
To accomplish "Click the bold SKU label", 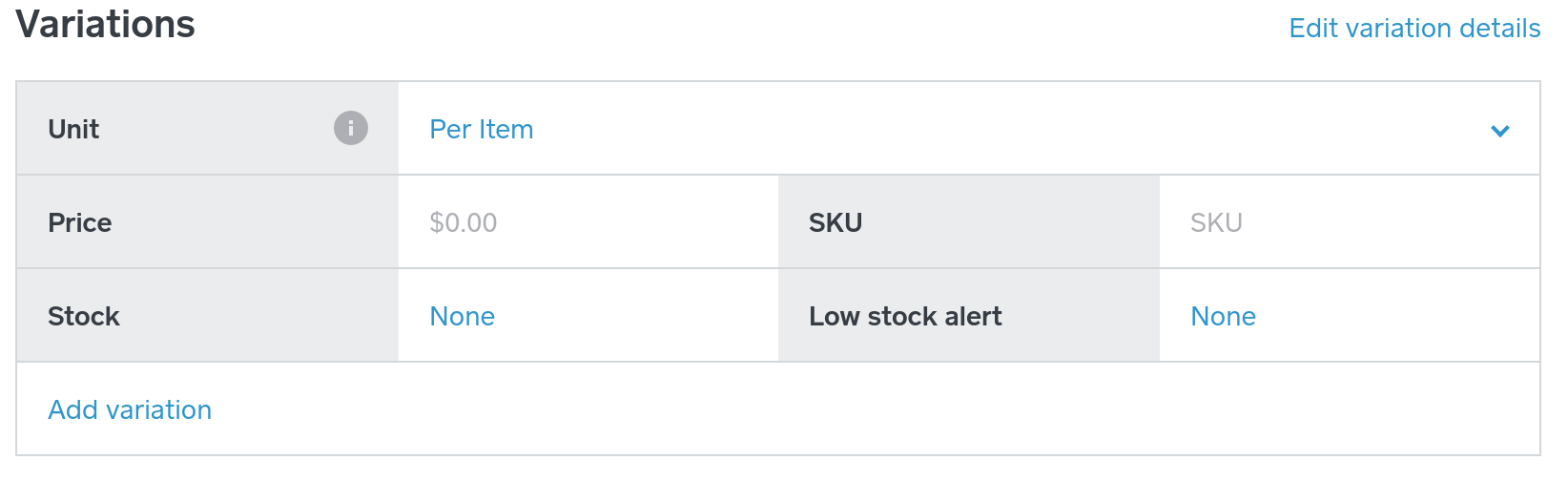I will (836, 223).
